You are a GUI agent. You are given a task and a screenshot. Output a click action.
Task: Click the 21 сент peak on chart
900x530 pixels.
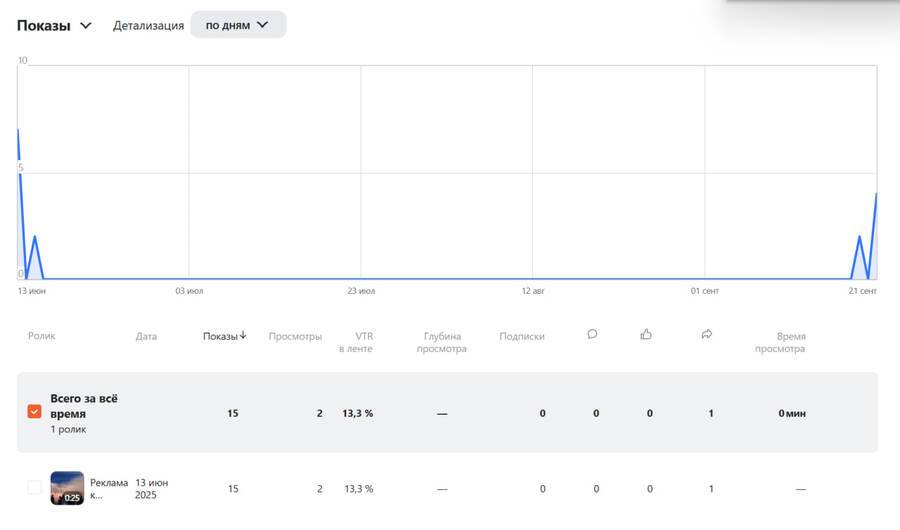(876, 194)
